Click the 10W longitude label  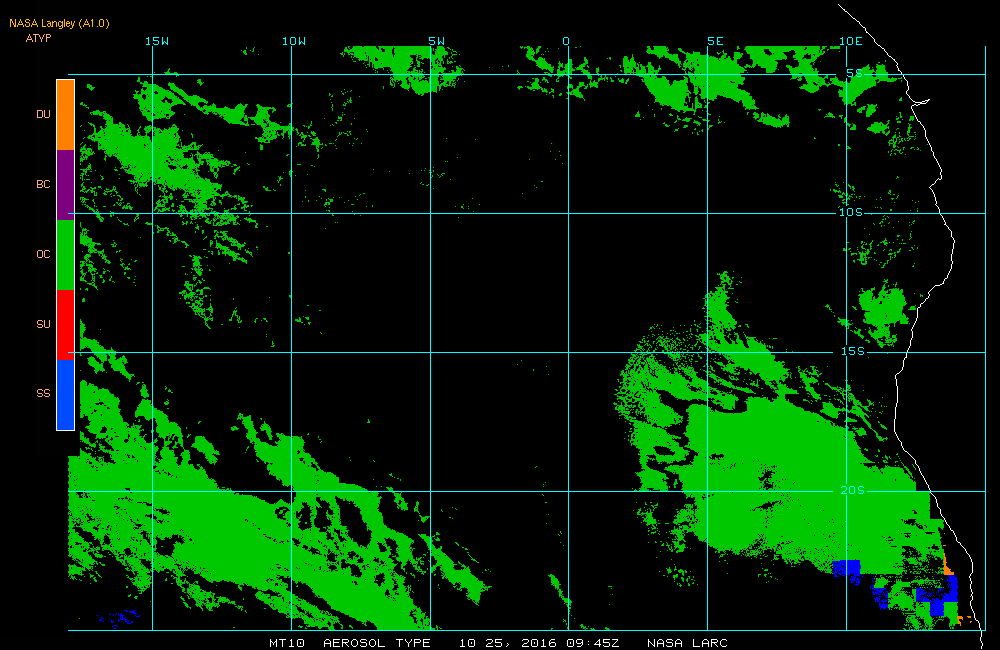point(294,41)
